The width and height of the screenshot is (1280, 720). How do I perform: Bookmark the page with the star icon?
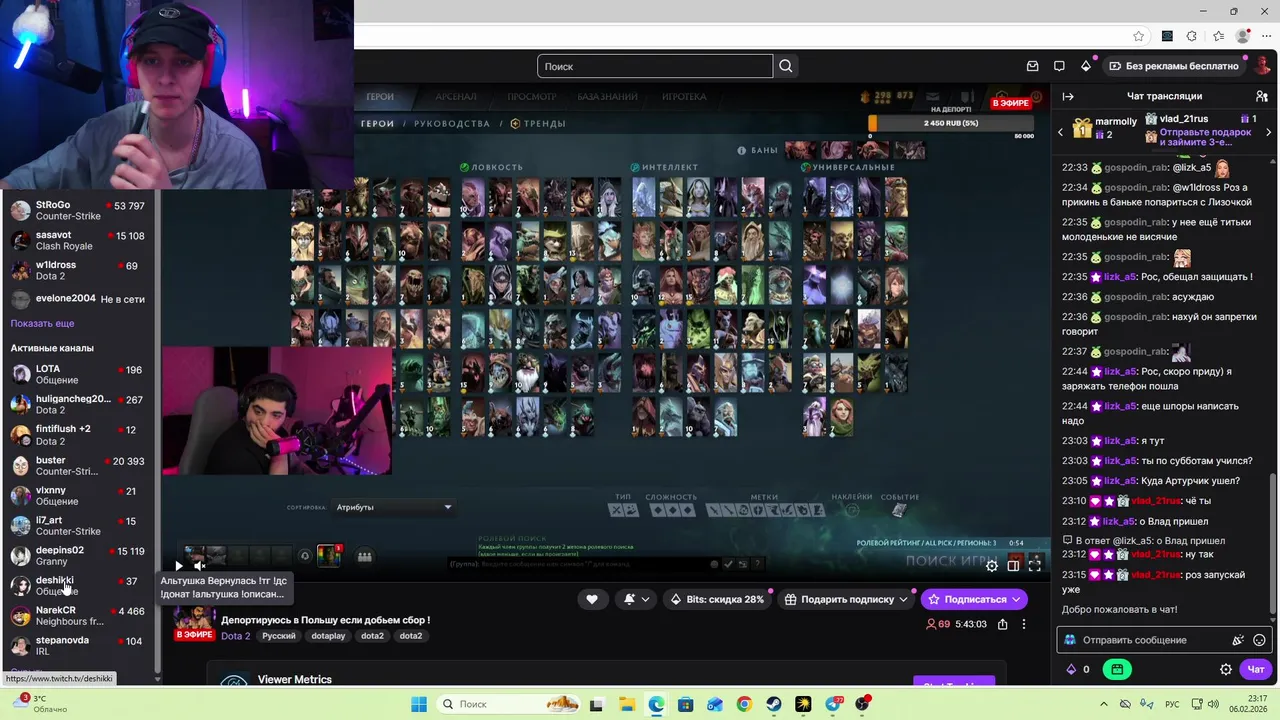(1138, 36)
